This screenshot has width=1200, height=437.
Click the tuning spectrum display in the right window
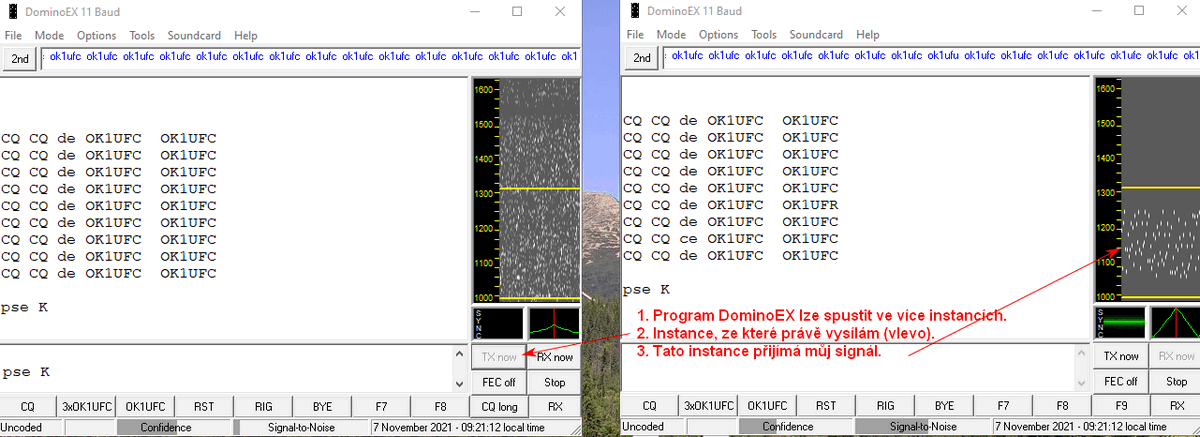click(1175, 323)
